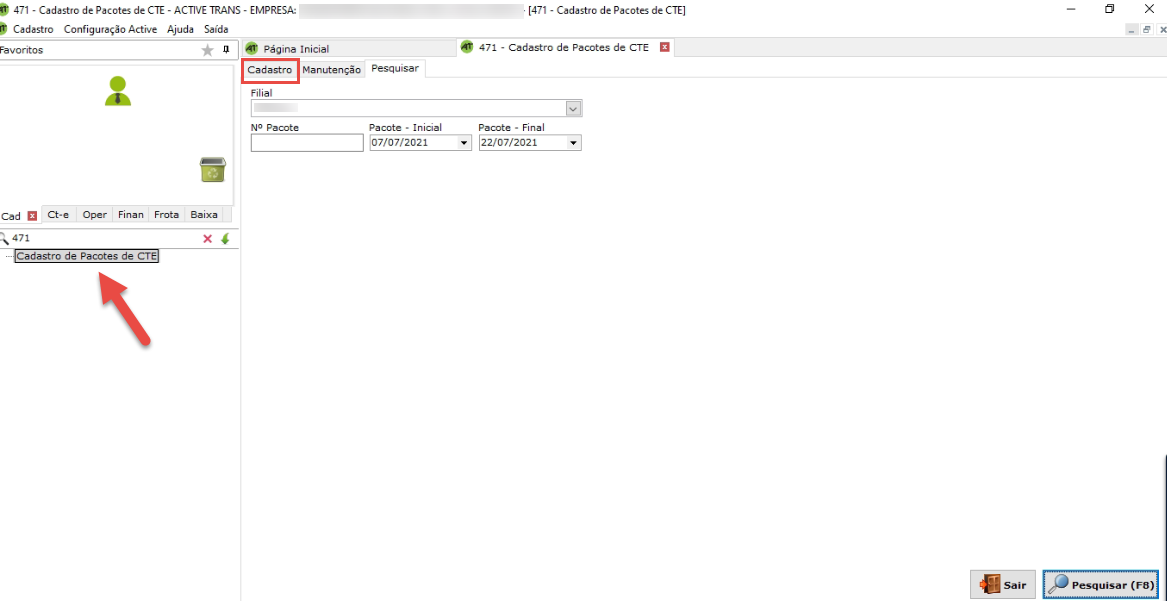Click the Nº Pacote input field
The width and height of the screenshot is (1167, 601).
[307, 143]
